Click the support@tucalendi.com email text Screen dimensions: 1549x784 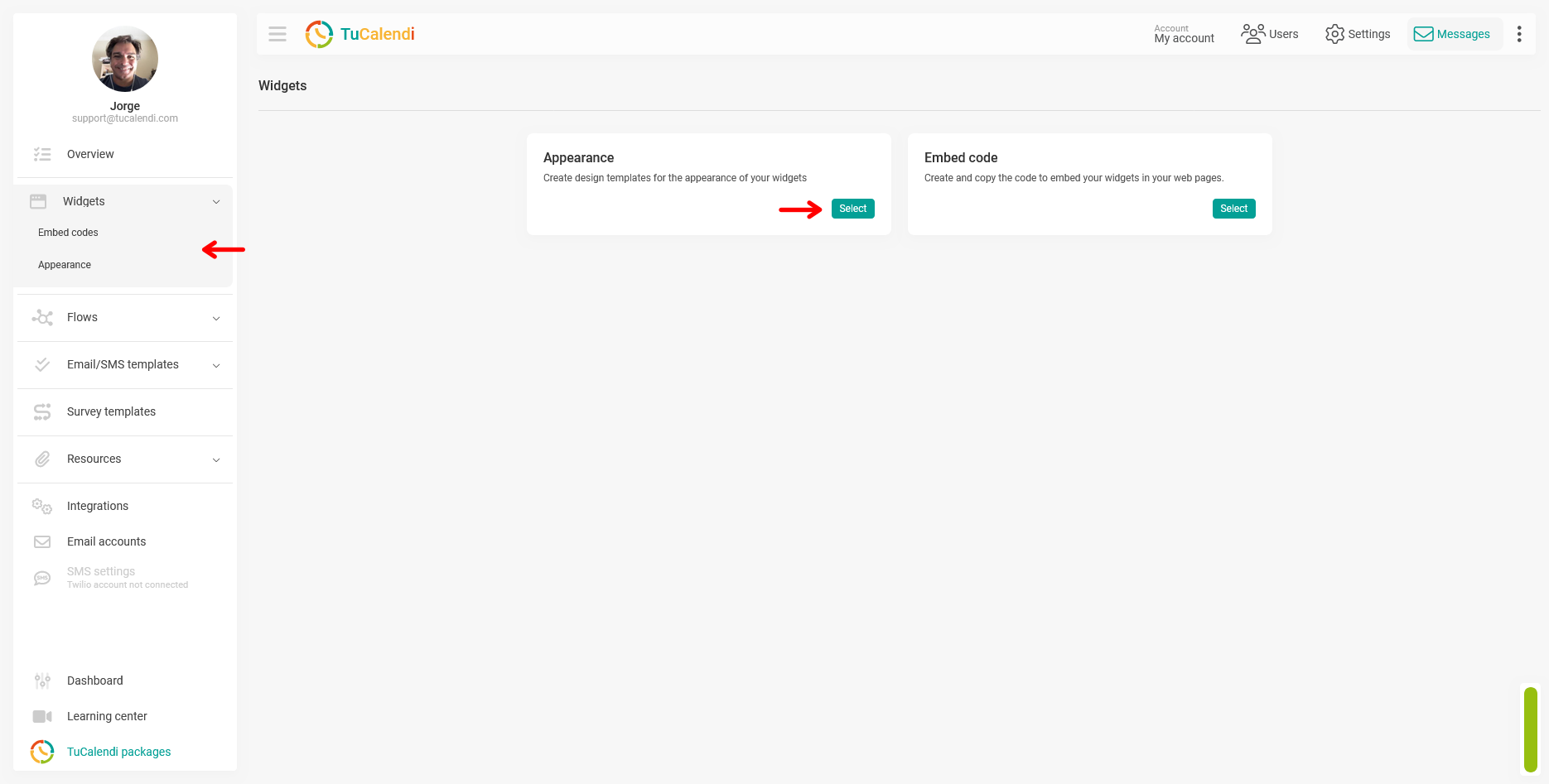coord(125,118)
